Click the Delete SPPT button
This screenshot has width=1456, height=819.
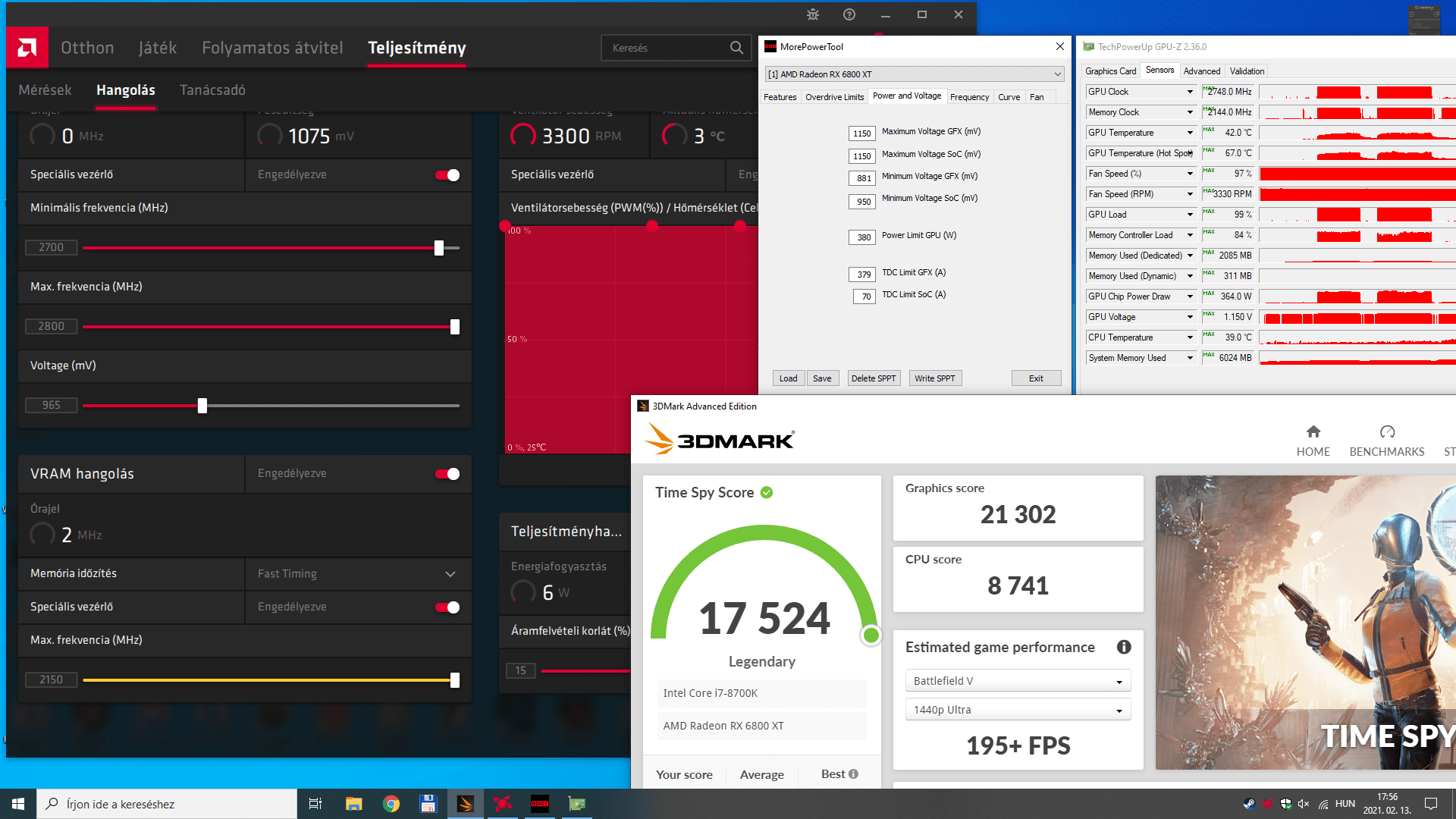pos(874,378)
